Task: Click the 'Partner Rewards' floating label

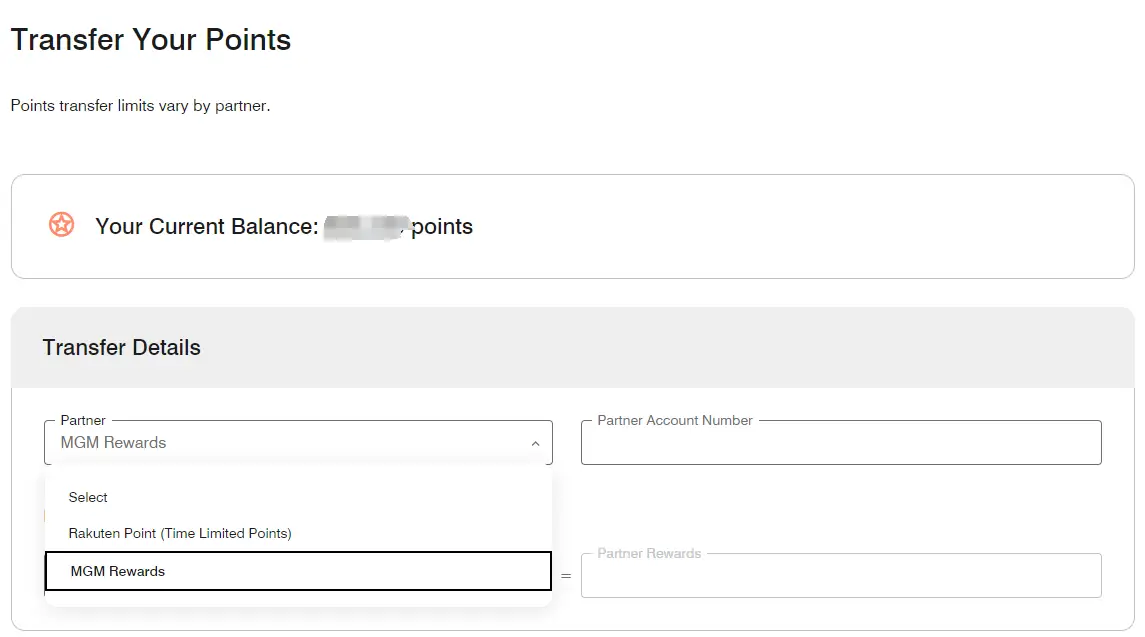Action: (649, 553)
